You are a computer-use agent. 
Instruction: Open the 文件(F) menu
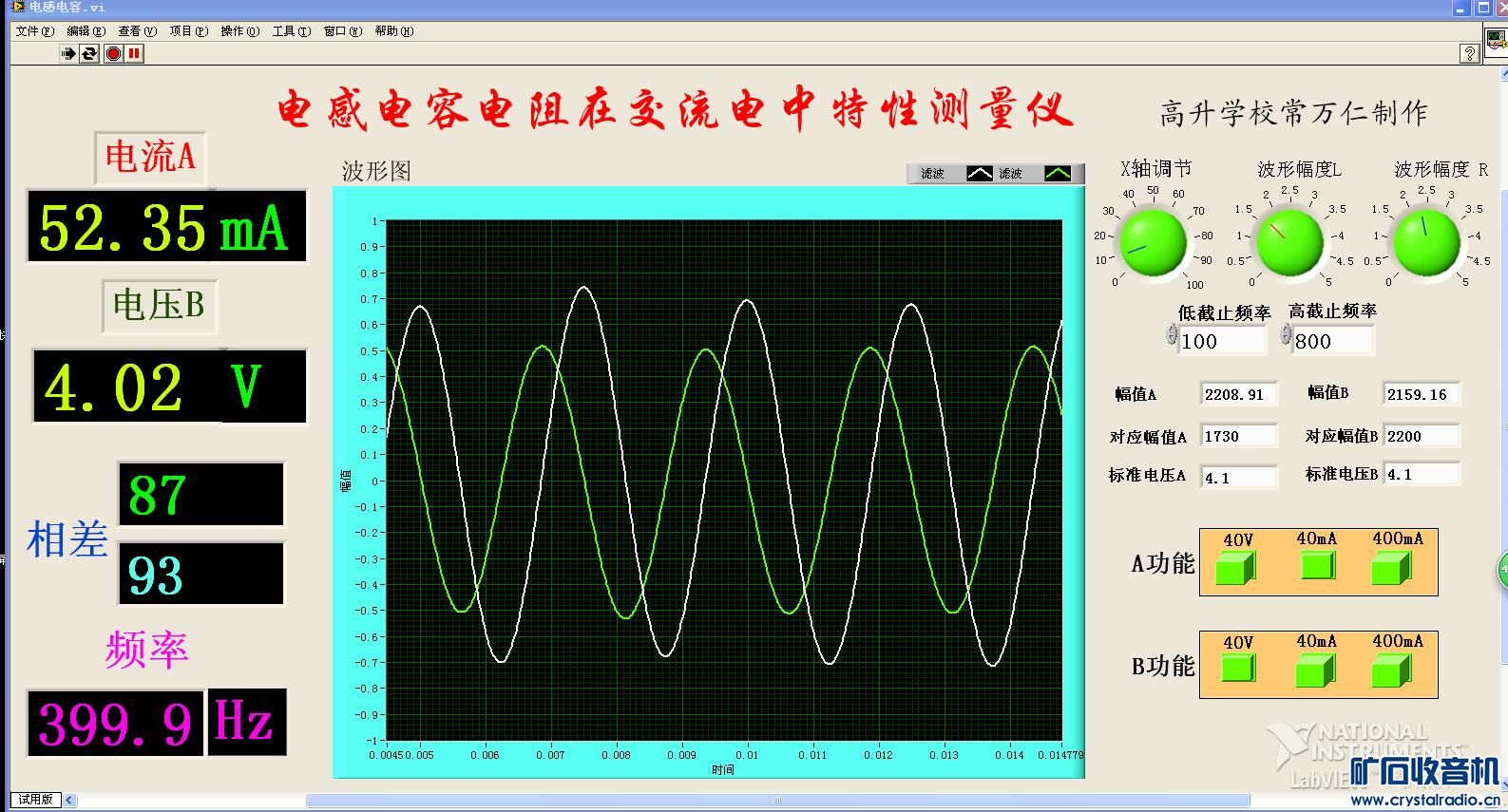coord(35,31)
